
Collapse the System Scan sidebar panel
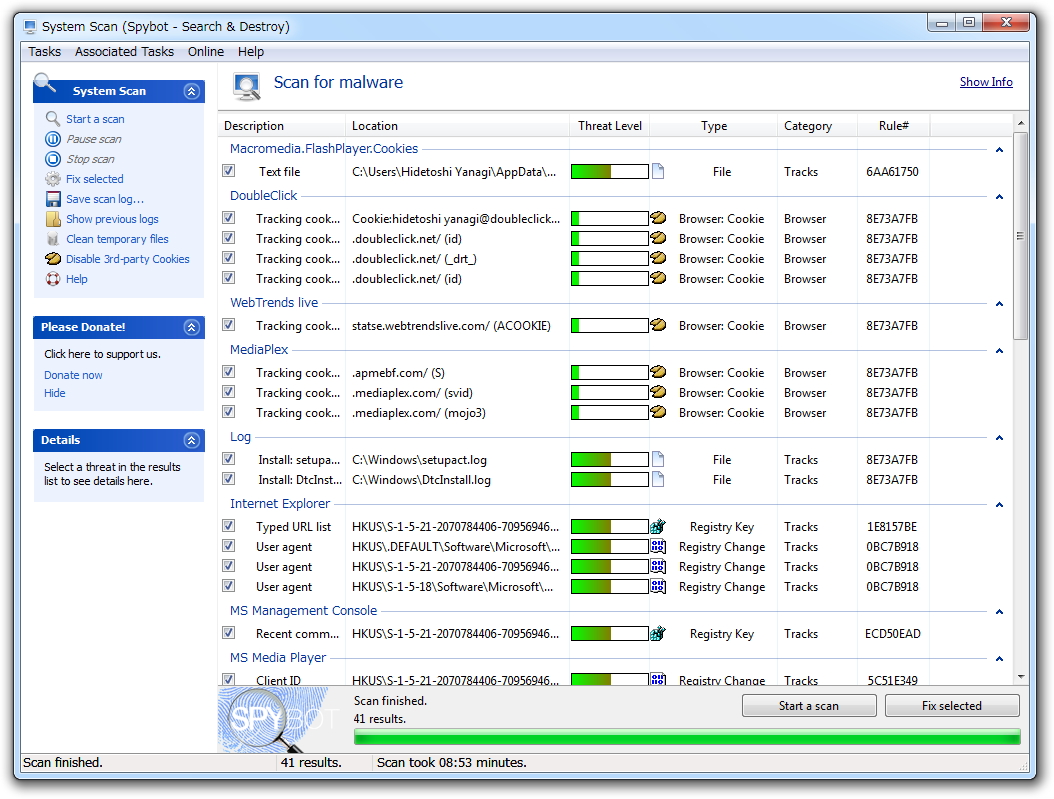192,91
